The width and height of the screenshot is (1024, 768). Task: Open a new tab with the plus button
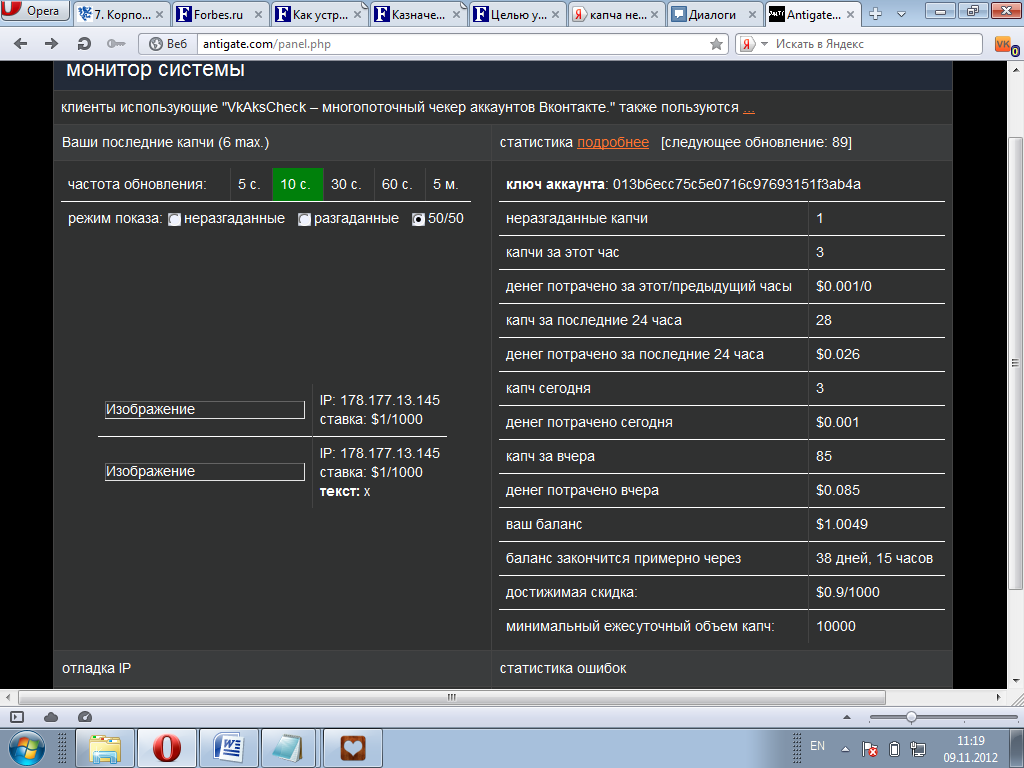click(876, 14)
